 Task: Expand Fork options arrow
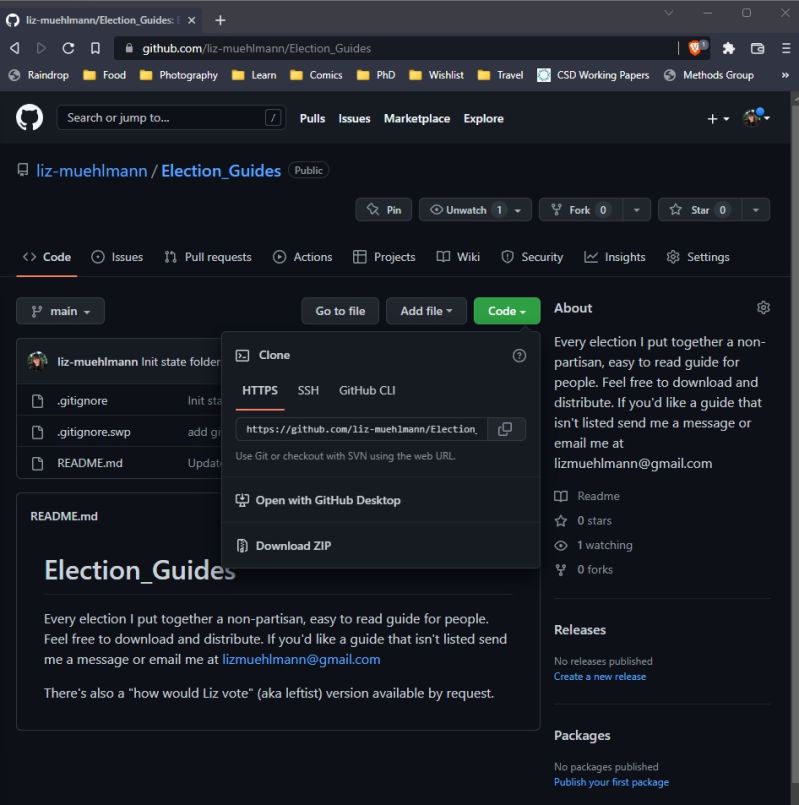pos(637,209)
